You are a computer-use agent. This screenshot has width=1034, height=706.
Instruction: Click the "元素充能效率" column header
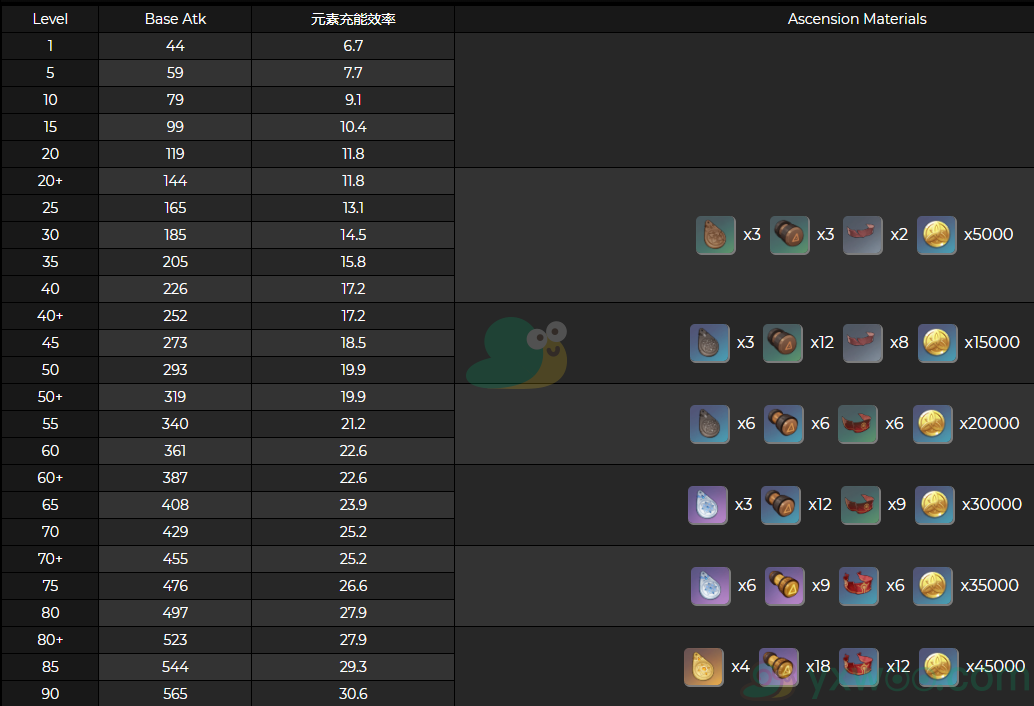coord(353,19)
